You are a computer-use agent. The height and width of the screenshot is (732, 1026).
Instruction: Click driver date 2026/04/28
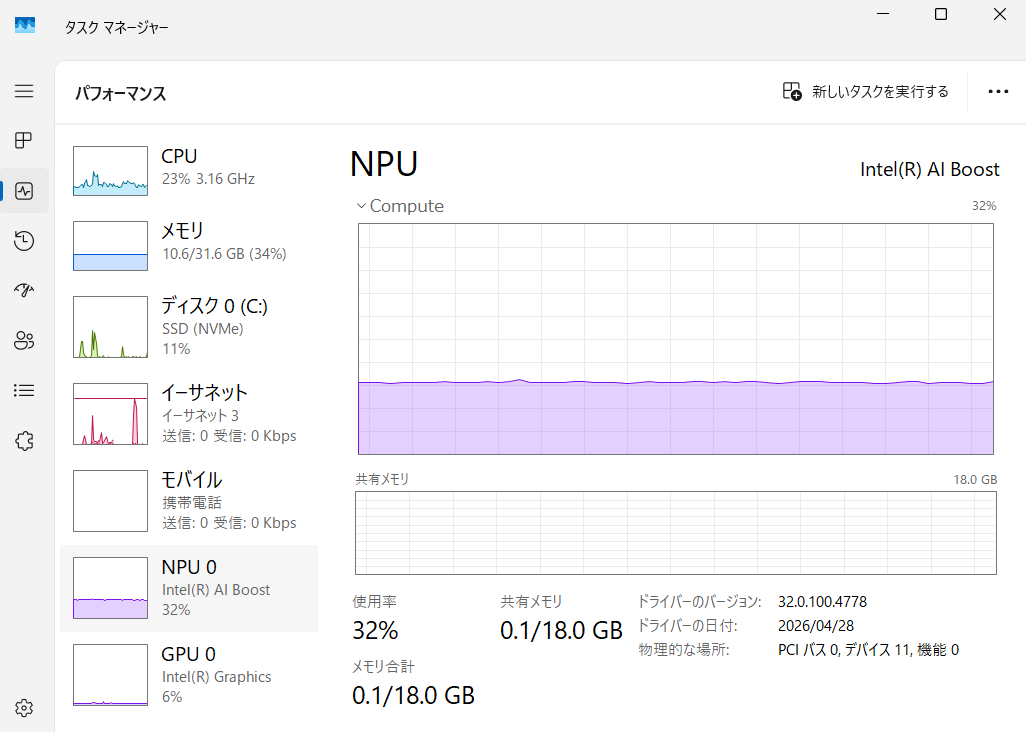[x=816, y=626]
